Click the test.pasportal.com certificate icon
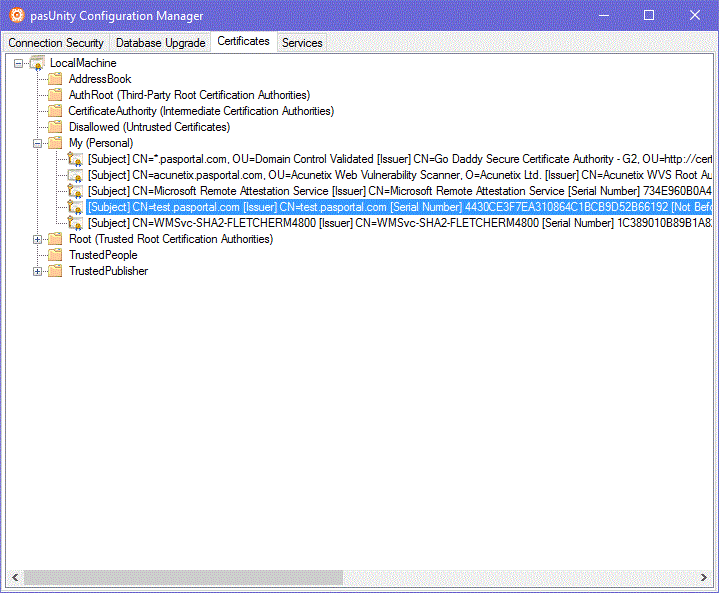719x593 pixels. coord(75,207)
